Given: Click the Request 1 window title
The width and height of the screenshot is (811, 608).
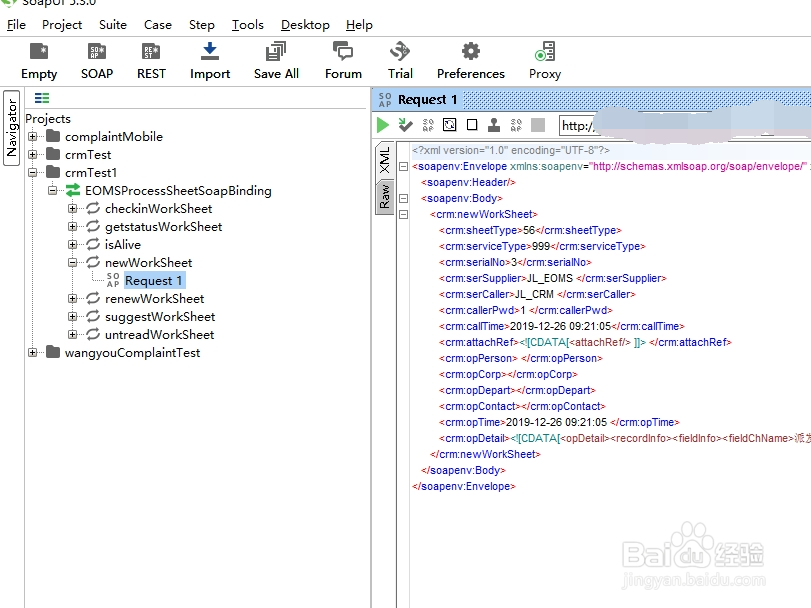Looking at the screenshot, I should point(427,99).
